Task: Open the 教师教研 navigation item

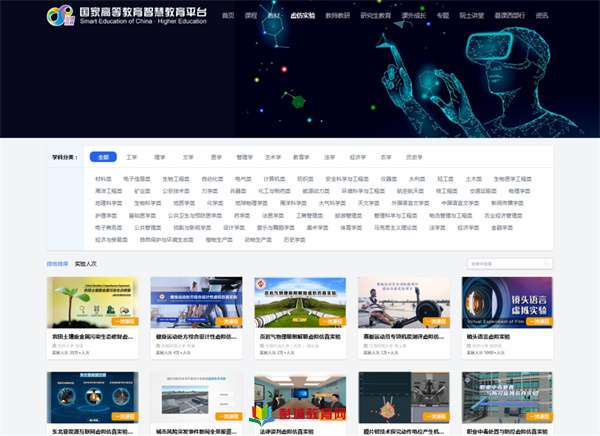Action: coord(338,15)
